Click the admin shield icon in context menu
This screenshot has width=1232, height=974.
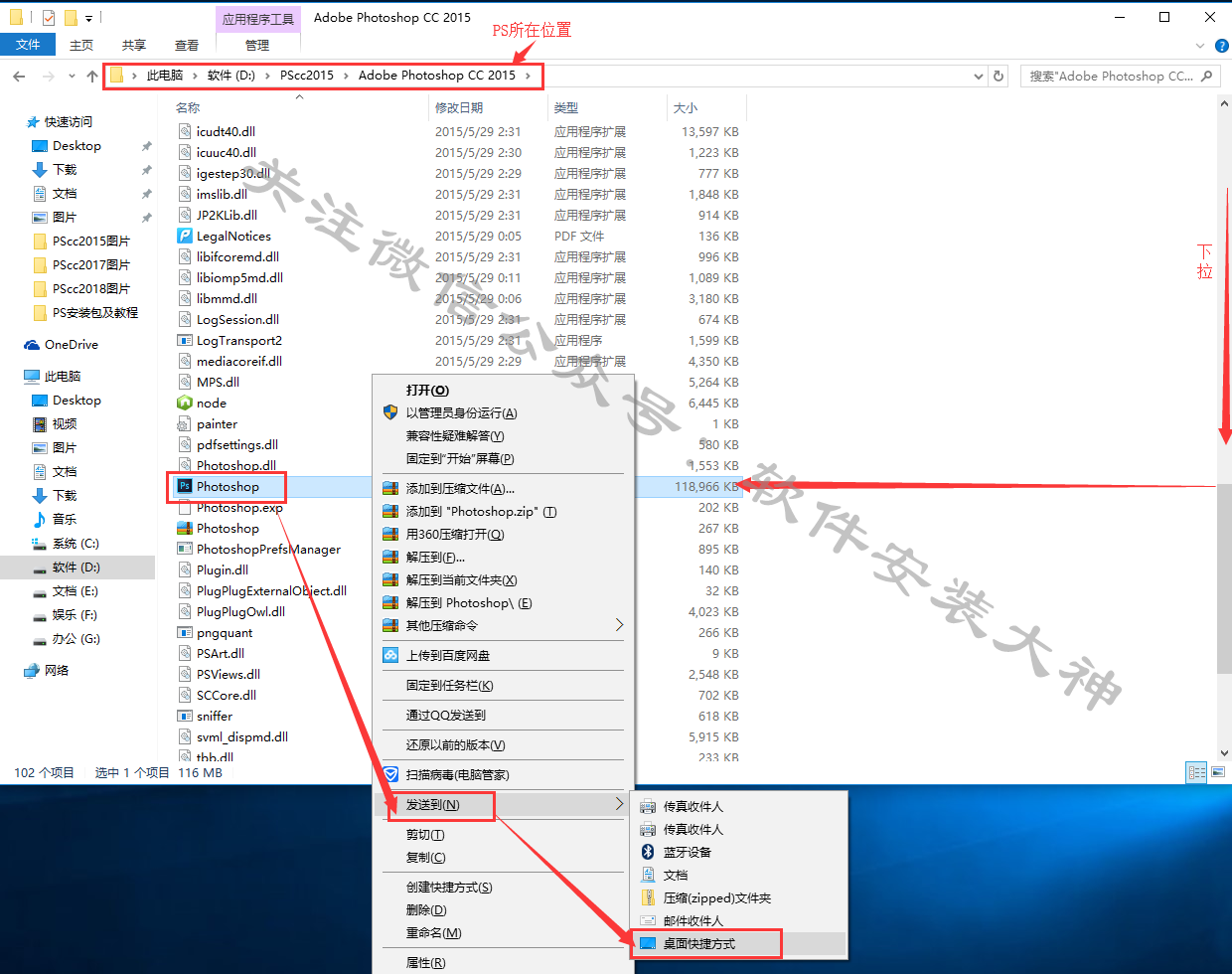(390, 412)
